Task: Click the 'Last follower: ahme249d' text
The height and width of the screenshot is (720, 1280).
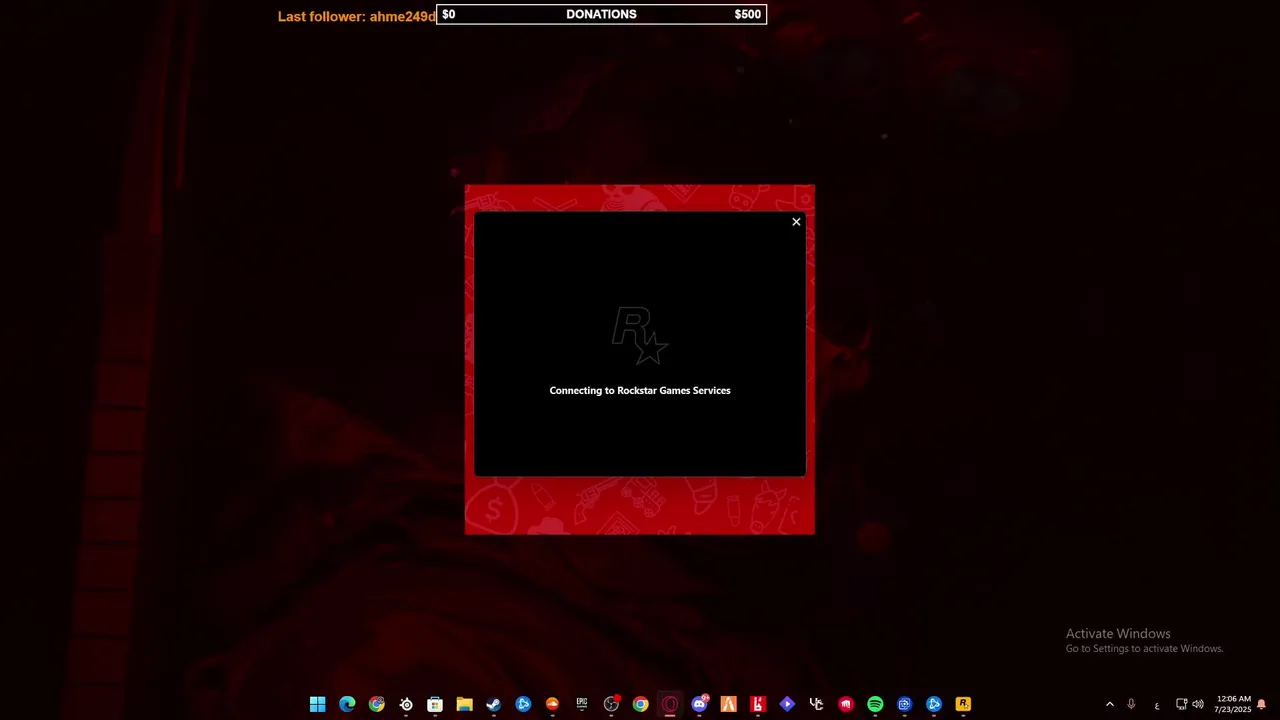Action: (x=357, y=16)
